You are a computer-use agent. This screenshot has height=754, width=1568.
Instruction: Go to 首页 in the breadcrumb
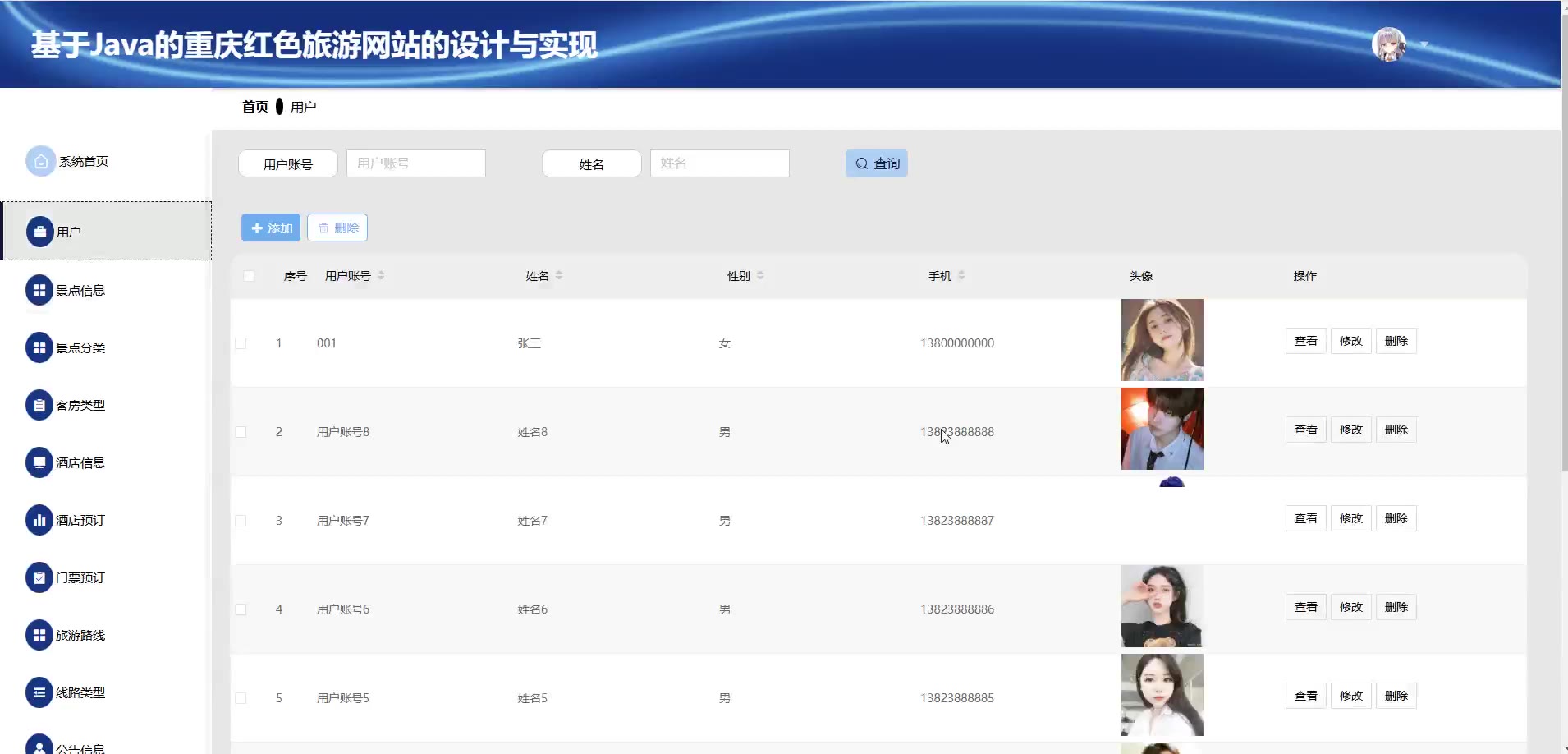click(x=254, y=107)
